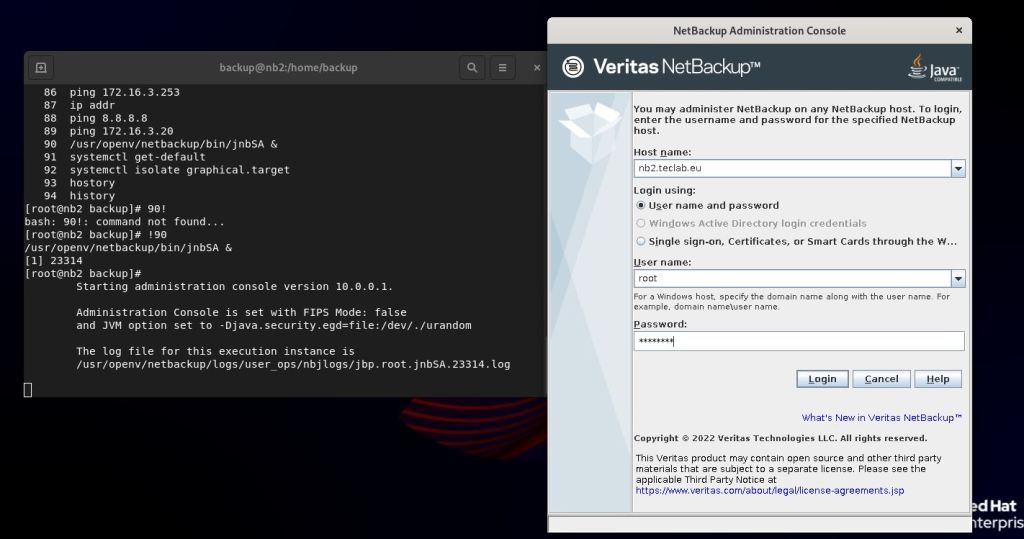The width and height of the screenshot is (1024, 539).
Task: Select Windows Active Directory login credentials option
Action: (x=641, y=224)
